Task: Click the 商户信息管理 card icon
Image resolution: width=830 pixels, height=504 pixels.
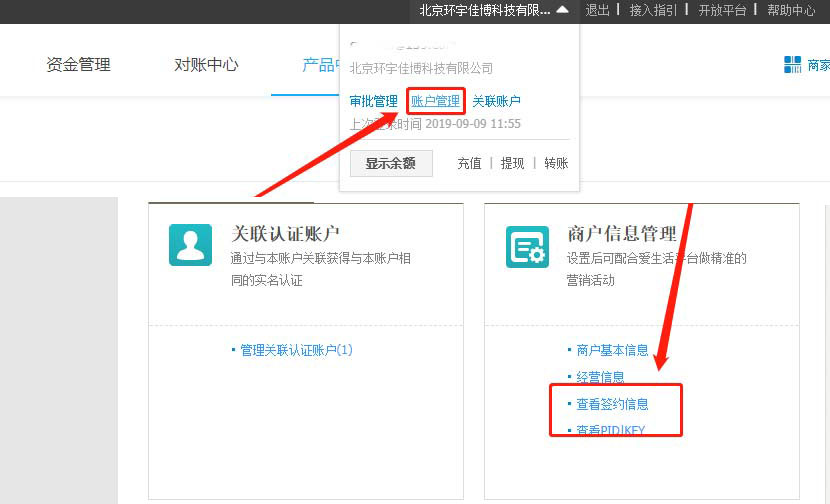Action: pyautogui.click(x=526, y=246)
